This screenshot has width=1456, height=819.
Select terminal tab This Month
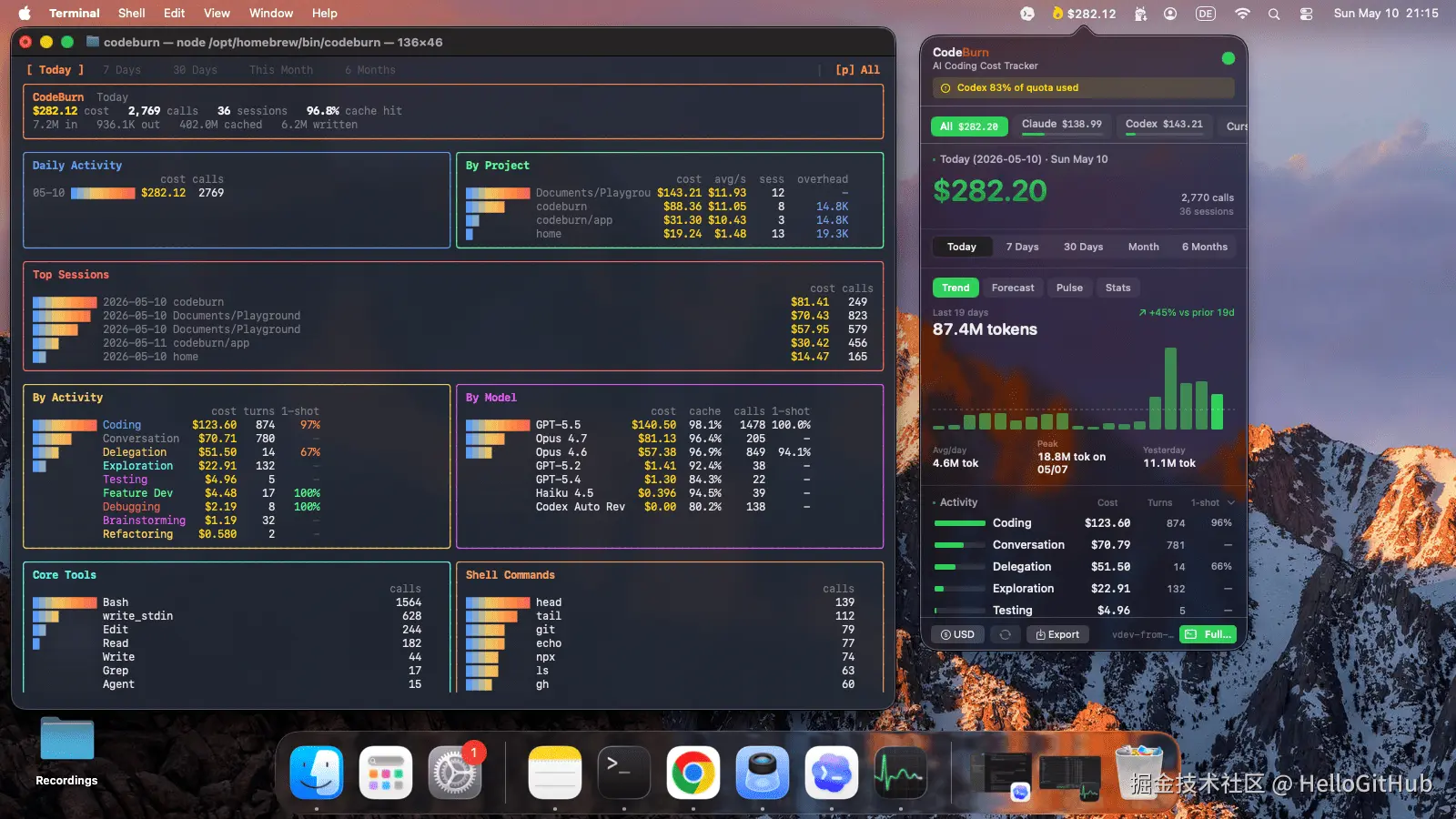click(281, 70)
